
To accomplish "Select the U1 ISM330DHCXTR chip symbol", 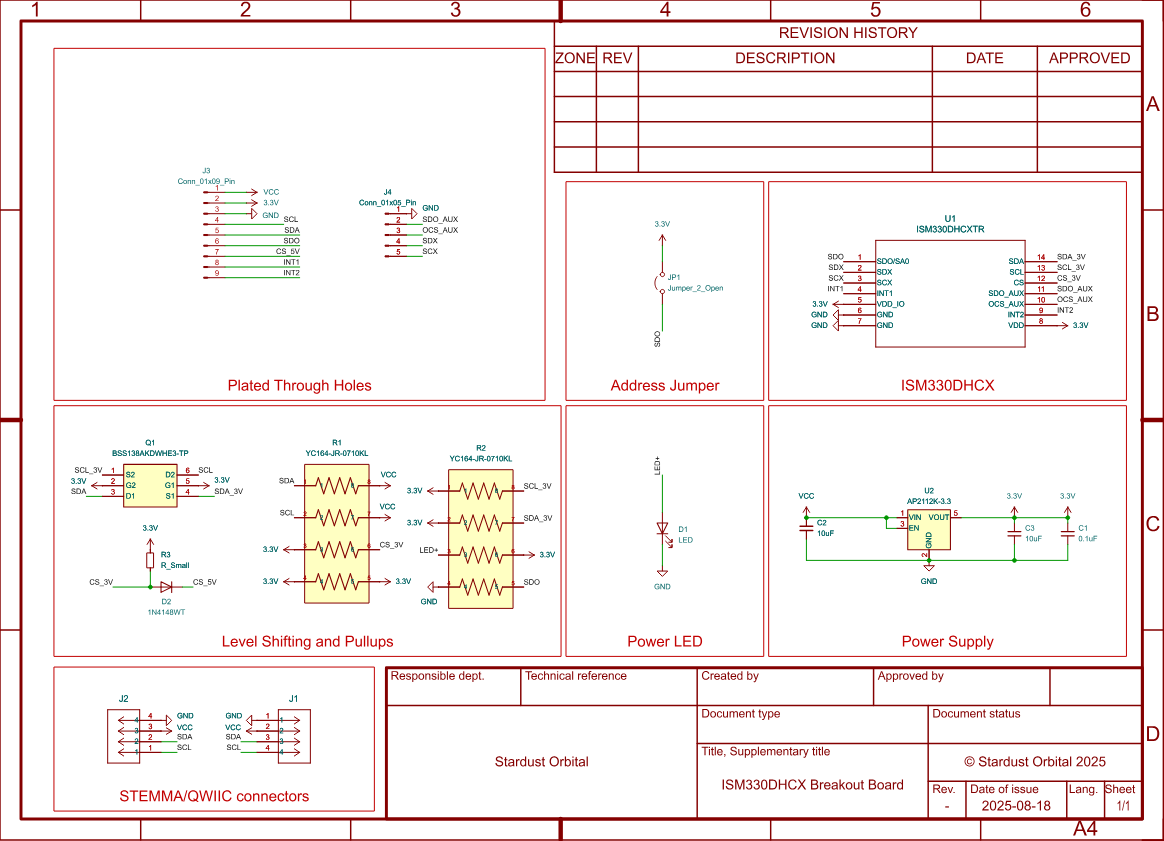I will click(949, 292).
